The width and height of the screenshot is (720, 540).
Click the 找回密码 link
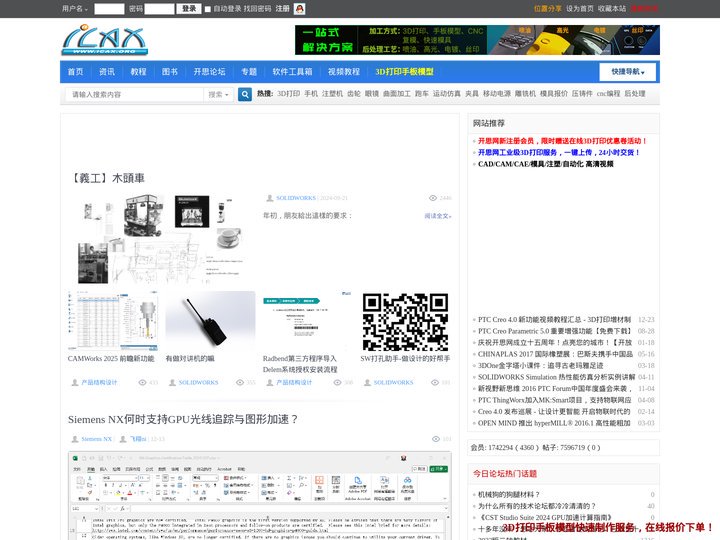(257, 9)
